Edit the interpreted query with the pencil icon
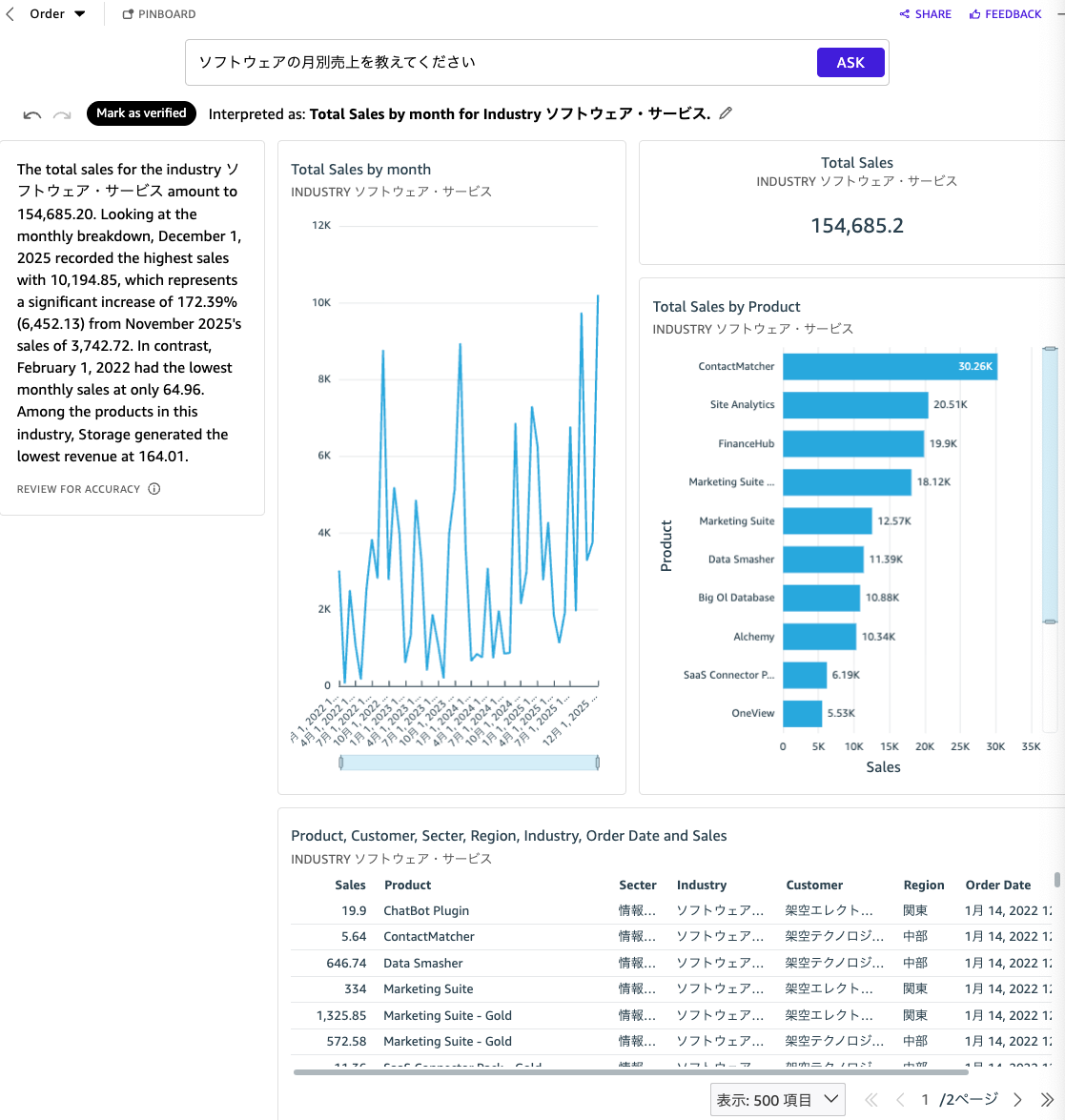 click(725, 112)
